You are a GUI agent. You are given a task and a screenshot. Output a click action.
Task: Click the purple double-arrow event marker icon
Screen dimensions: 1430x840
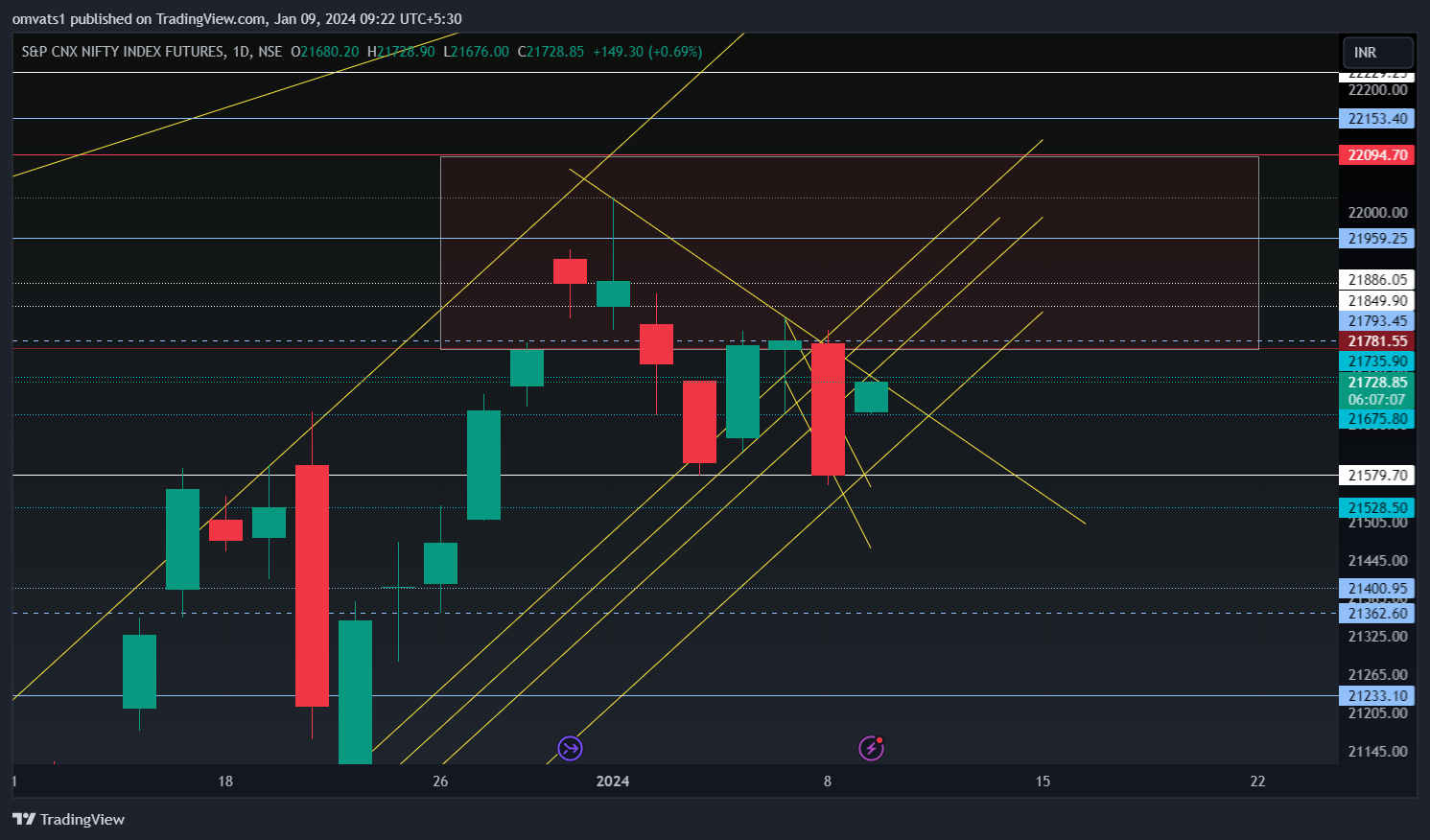coord(571,748)
